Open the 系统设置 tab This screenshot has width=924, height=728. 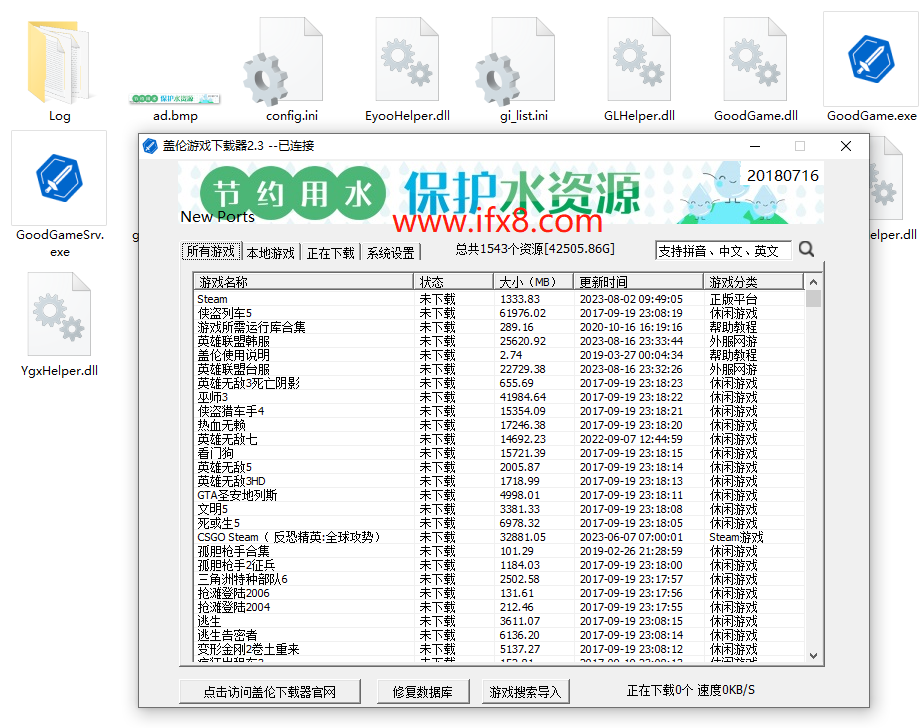coord(391,252)
